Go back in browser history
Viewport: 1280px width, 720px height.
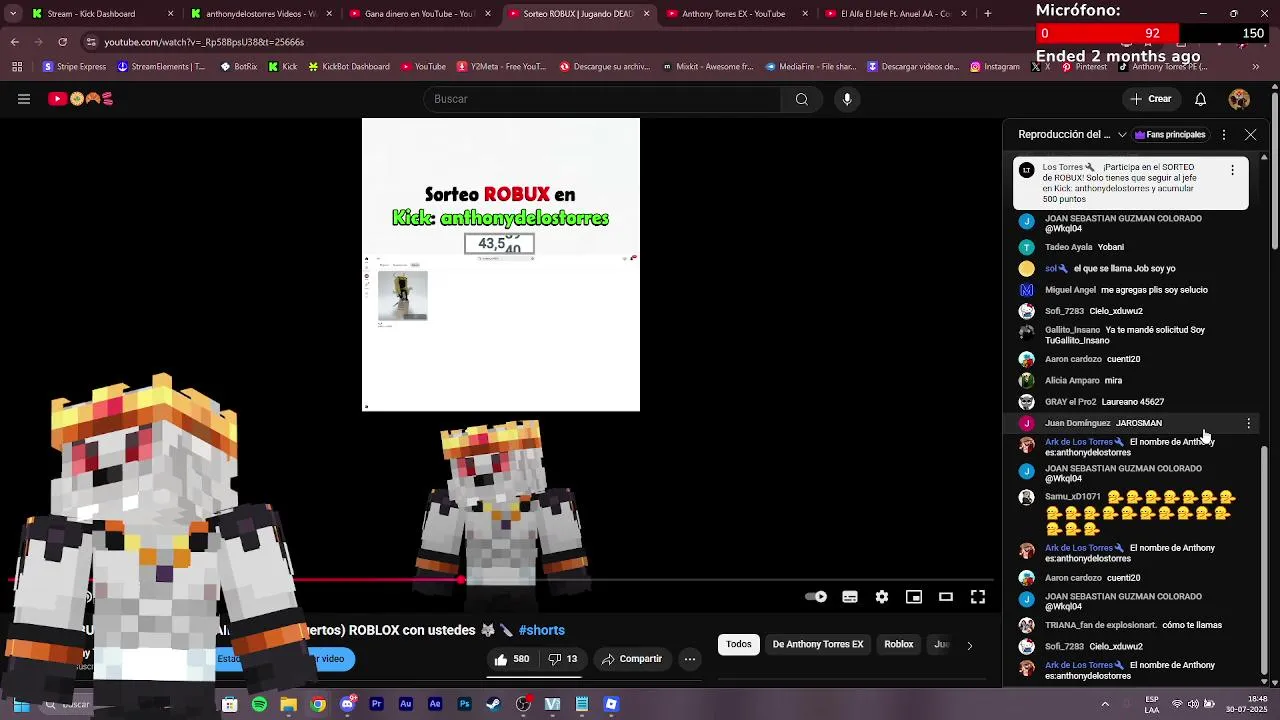pyautogui.click(x=15, y=42)
